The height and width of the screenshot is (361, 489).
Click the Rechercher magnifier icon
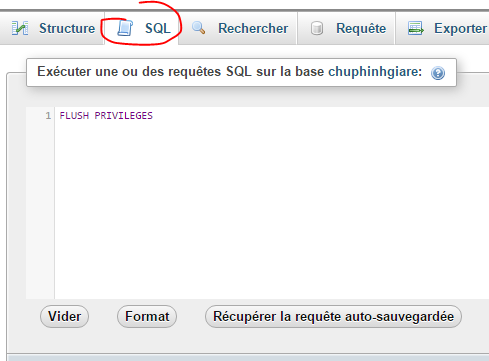[x=199, y=28]
